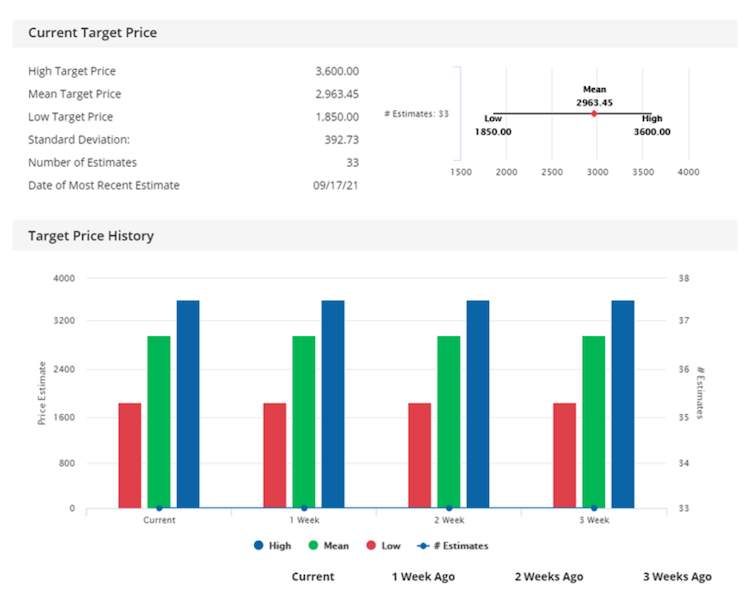Select the blue High bar for 3 Week
This screenshot has width=750, height=597.
tap(623, 404)
